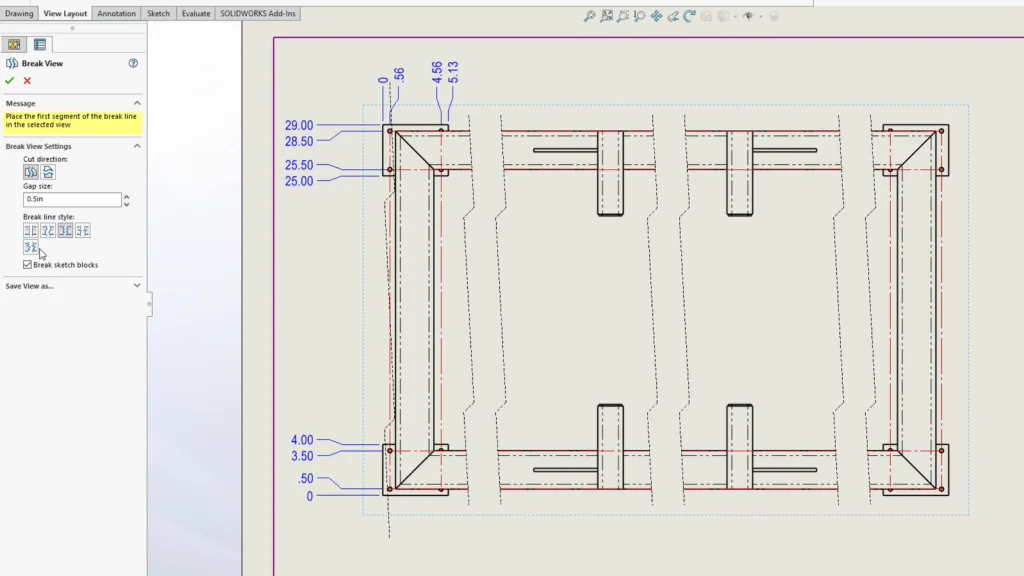
Task: Switch to the Annotation tab
Action: (x=117, y=14)
